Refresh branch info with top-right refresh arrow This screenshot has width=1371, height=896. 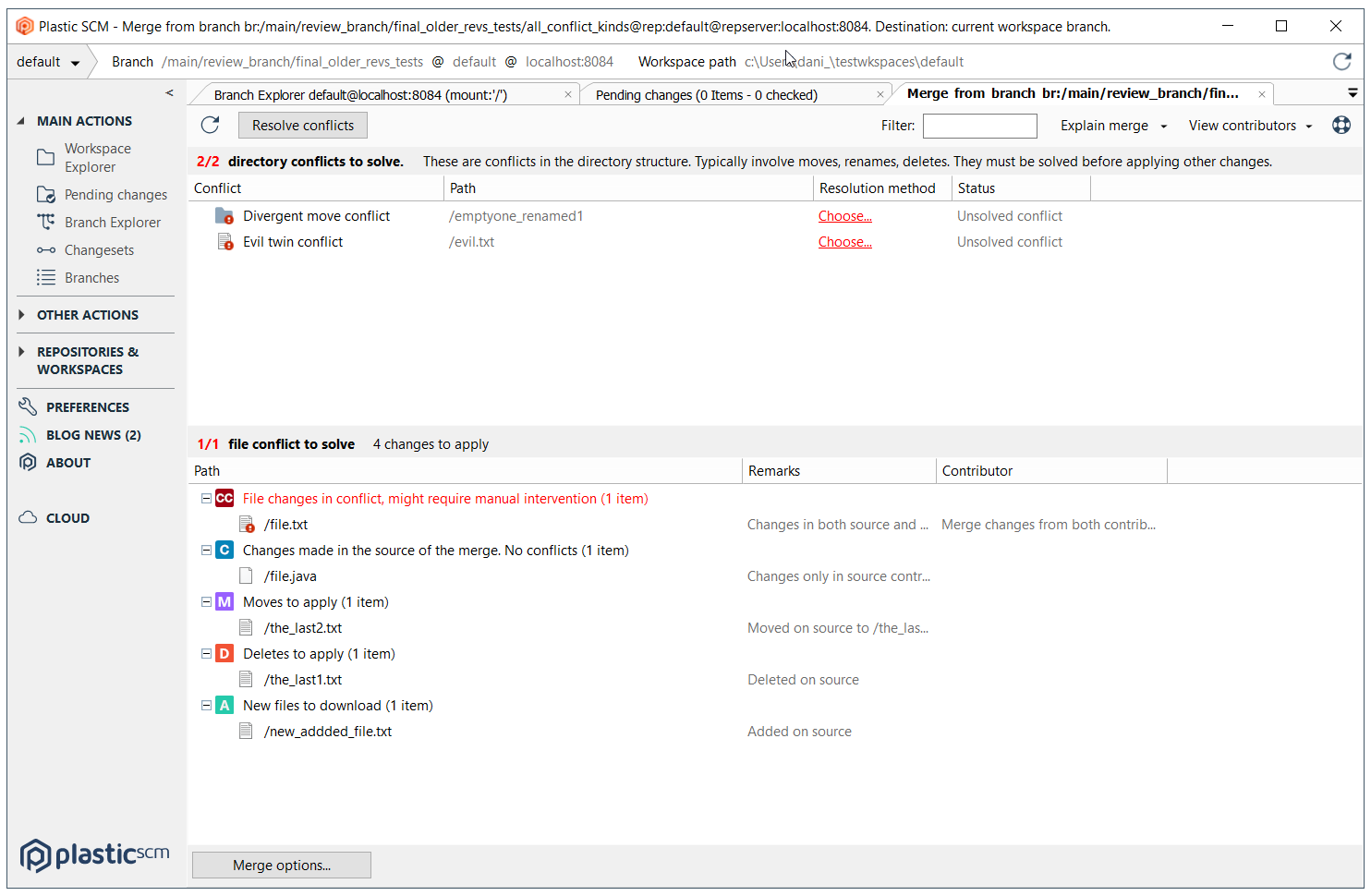(1342, 61)
